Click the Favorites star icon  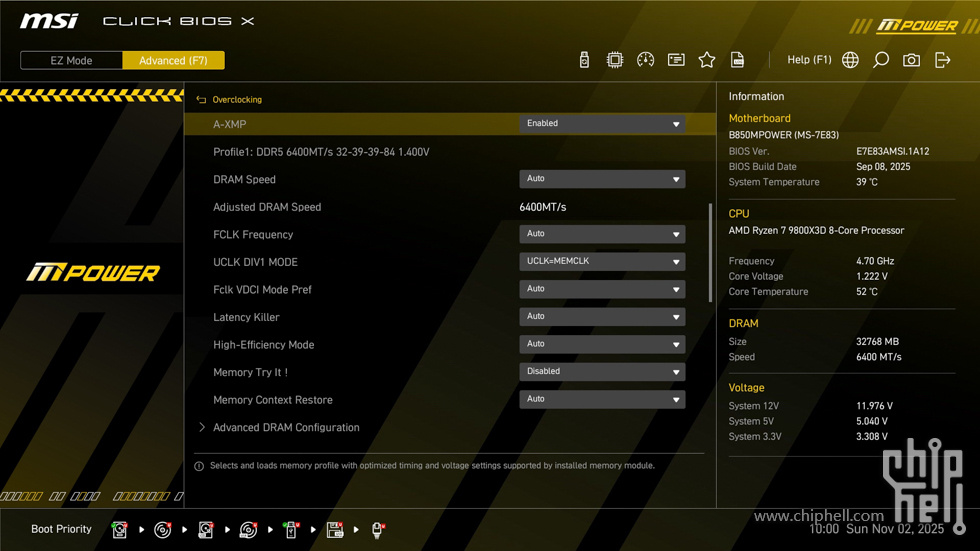(707, 60)
